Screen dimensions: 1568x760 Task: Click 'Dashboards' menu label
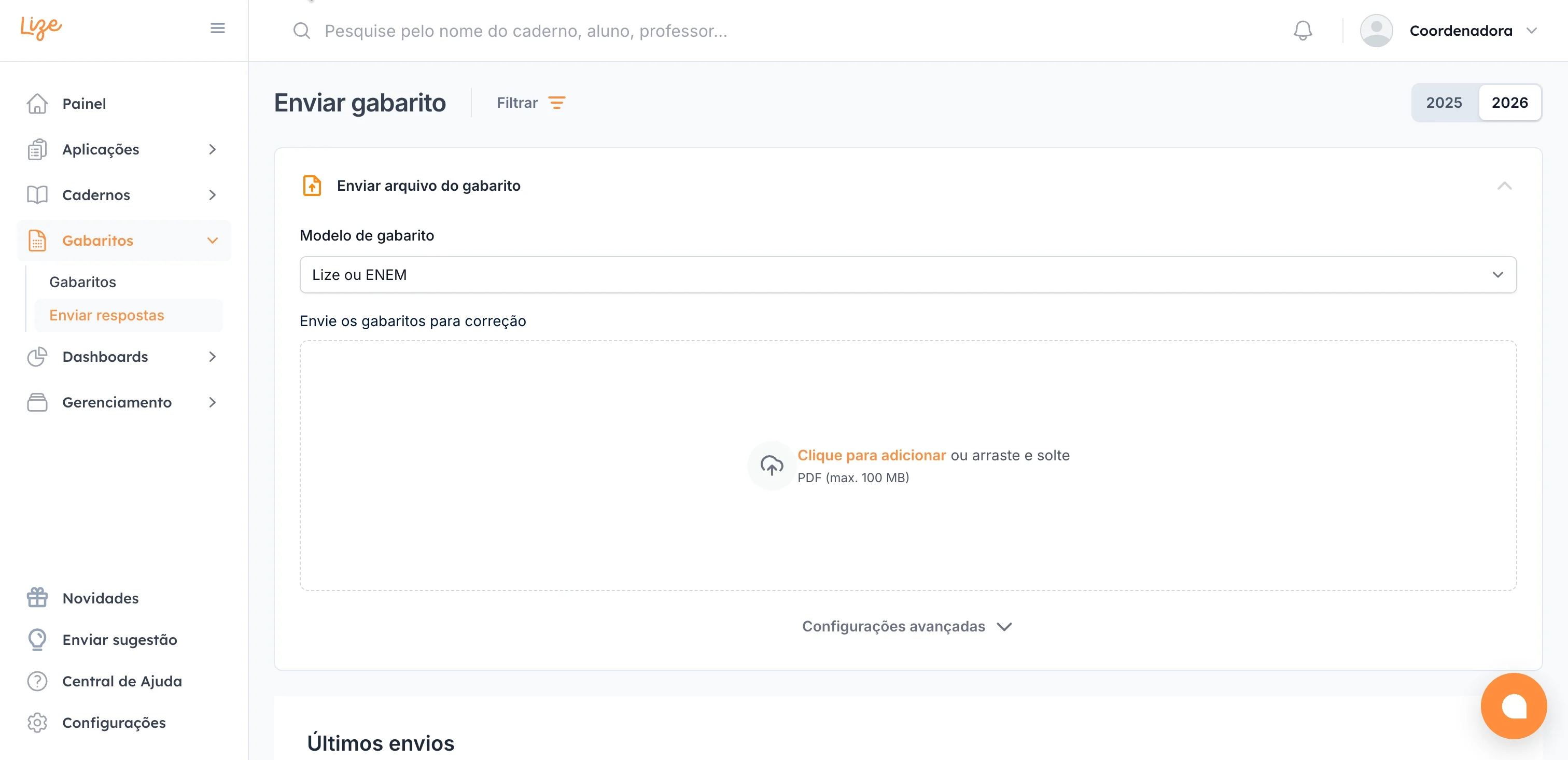[x=105, y=357]
